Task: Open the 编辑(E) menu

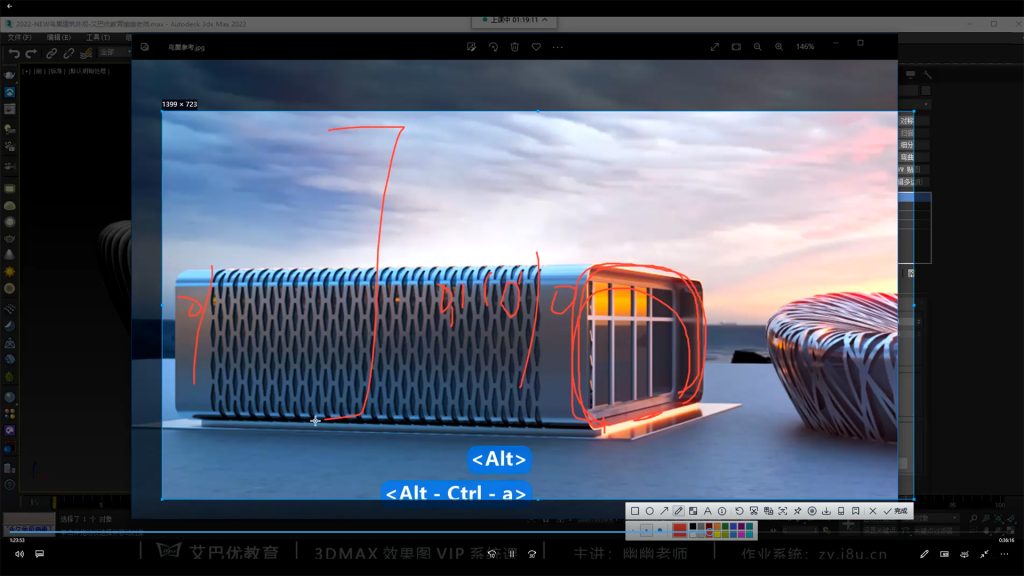Action: [x=59, y=37]
